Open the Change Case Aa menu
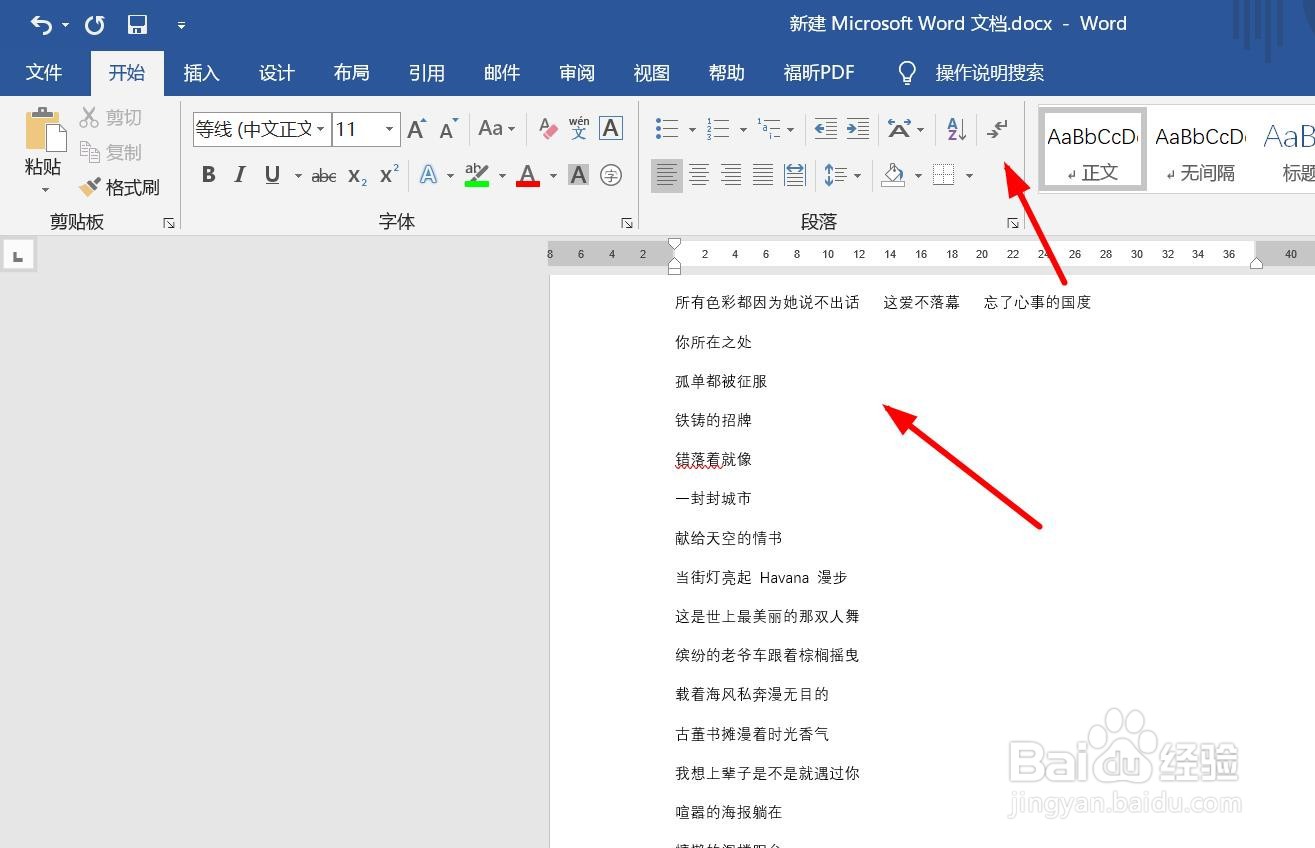 [x=496, y=128]
